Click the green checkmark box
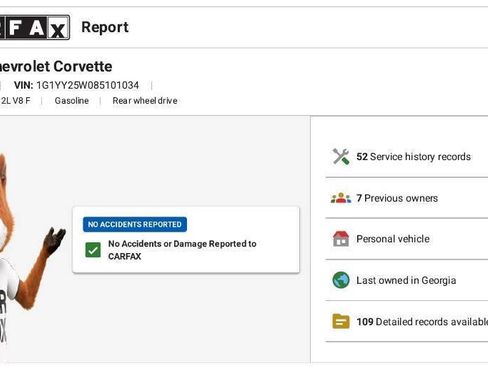 [93, 250]
